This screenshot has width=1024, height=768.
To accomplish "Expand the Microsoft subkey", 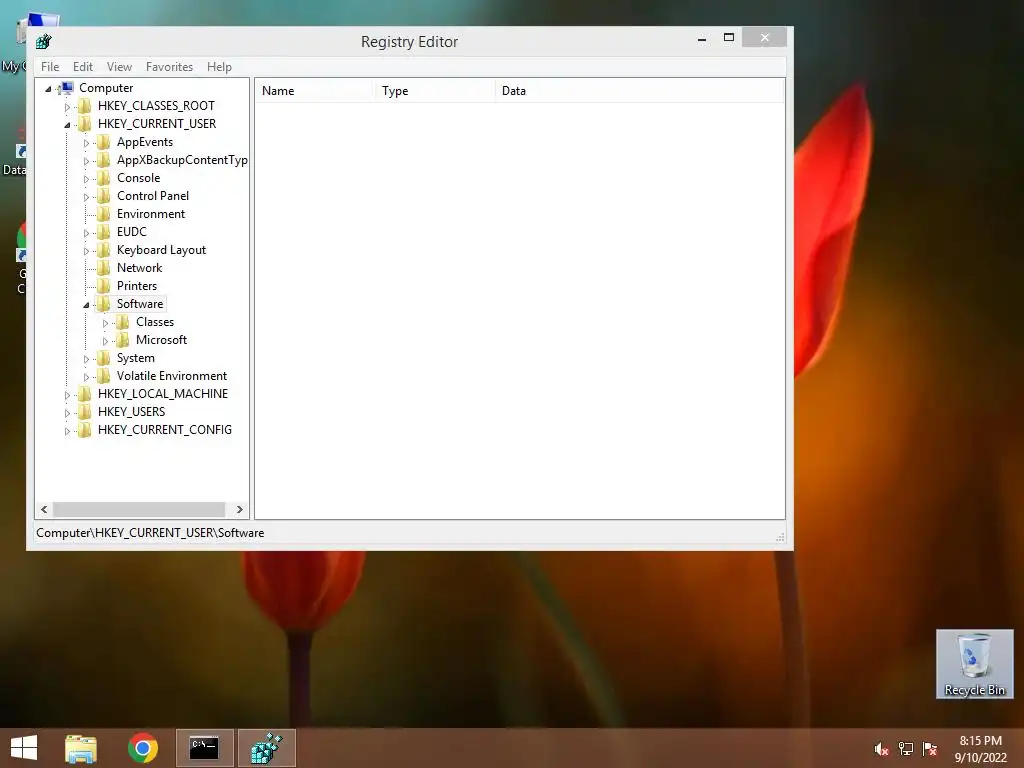I will [105, 341].
